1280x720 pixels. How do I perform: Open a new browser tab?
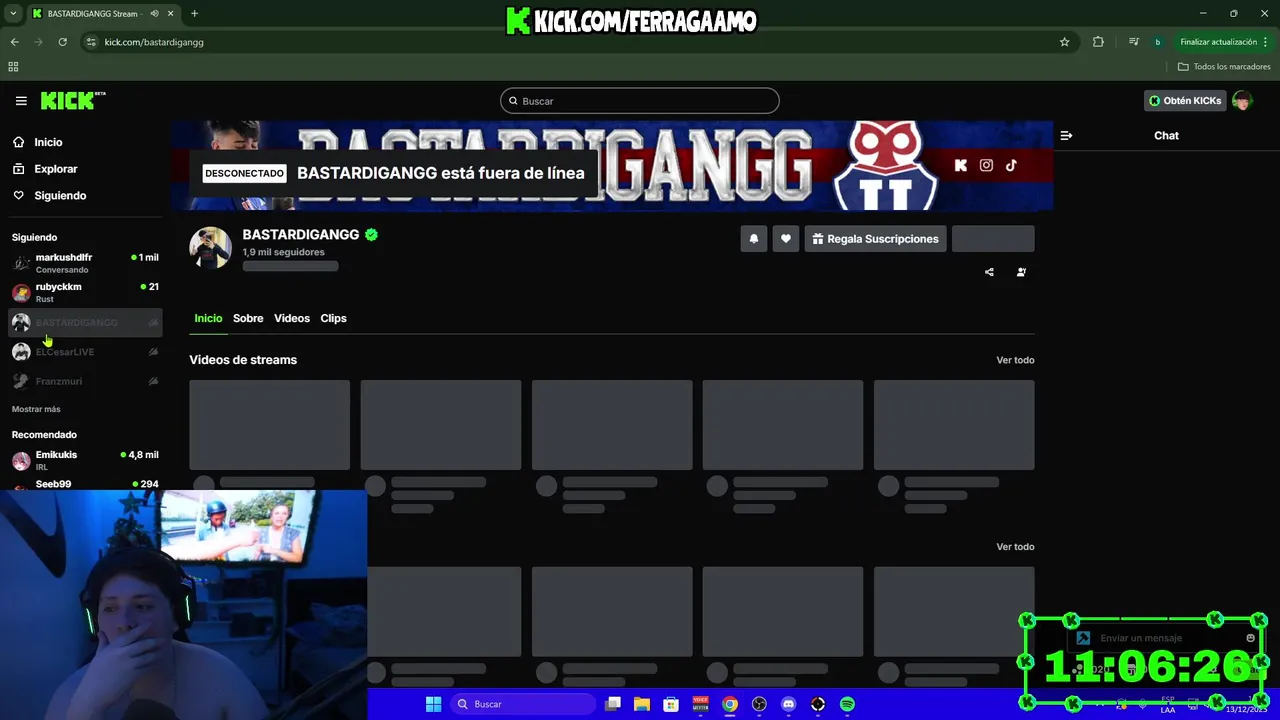pyautogui.click(x=194, y=14)
